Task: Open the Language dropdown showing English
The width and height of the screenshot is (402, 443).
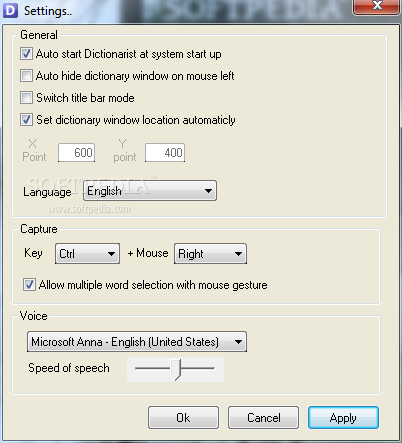Action: pyautogui.click(x=150, y=191)
